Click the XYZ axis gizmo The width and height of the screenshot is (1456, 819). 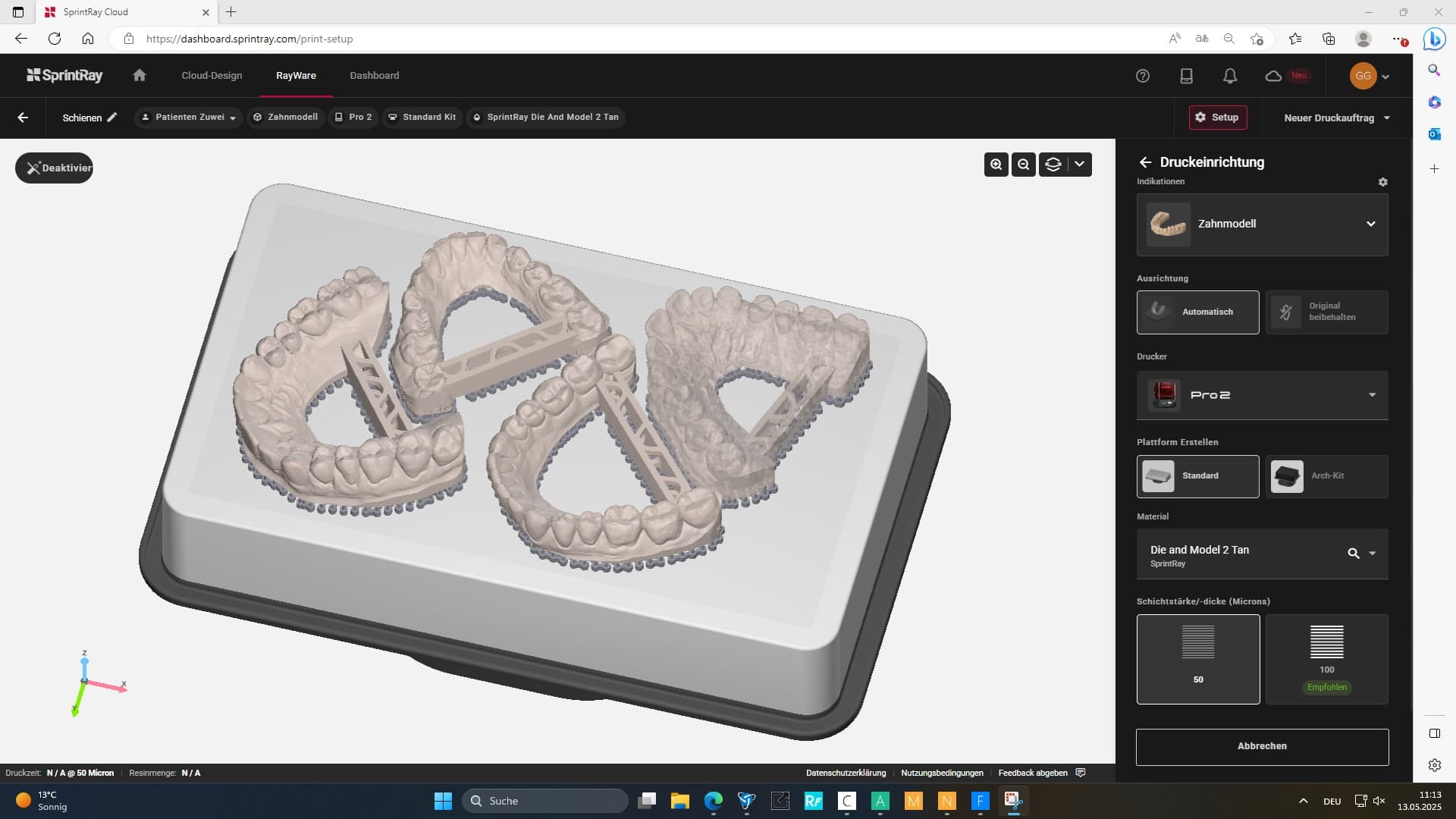click(97, 682)
